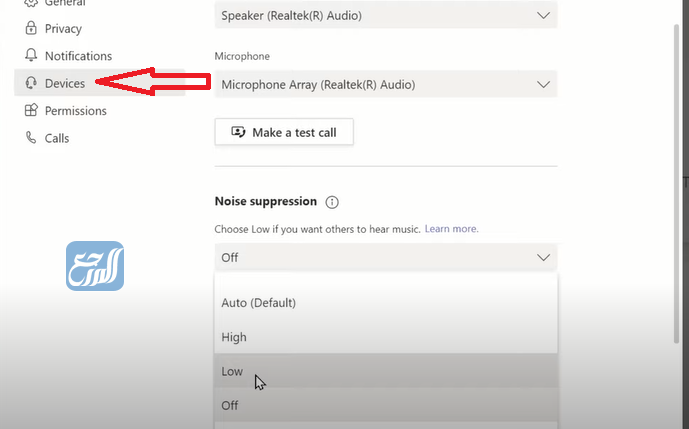Screen dimensions: 689x429
Task: Click the Noise suppression info icon
Action: 332,202
